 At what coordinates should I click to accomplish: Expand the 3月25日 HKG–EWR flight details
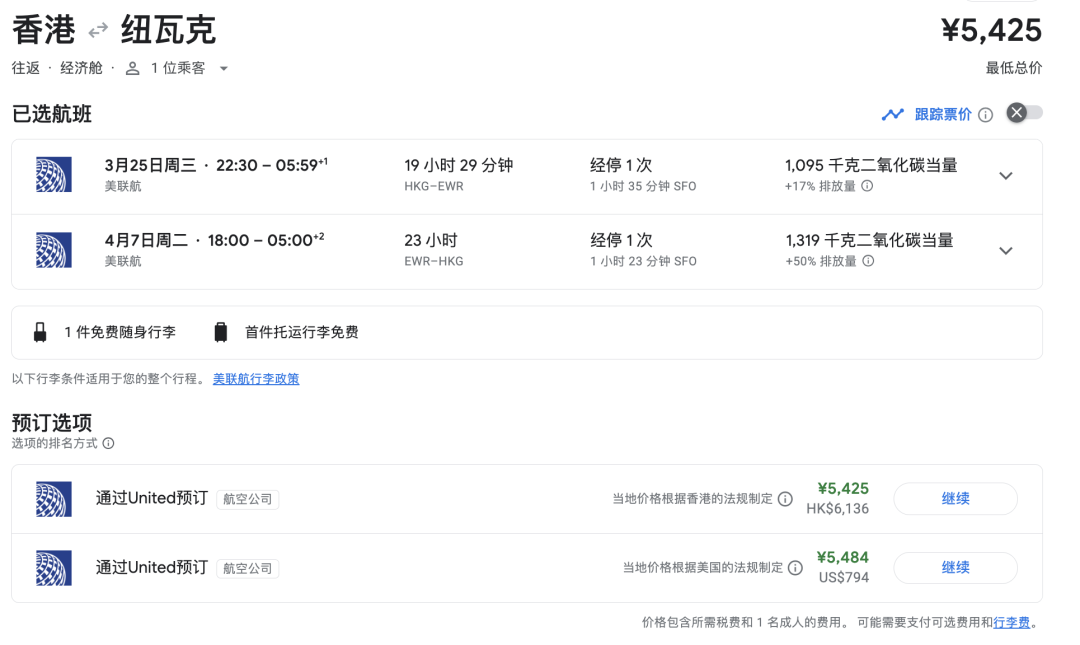[1006, 176]
